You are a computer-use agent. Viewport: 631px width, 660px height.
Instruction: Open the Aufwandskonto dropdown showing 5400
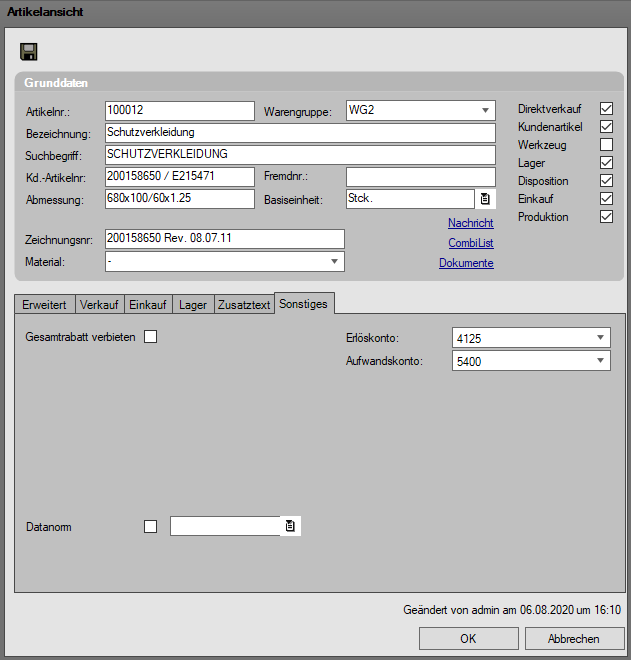pyautogui.click(x=600, y=361)
